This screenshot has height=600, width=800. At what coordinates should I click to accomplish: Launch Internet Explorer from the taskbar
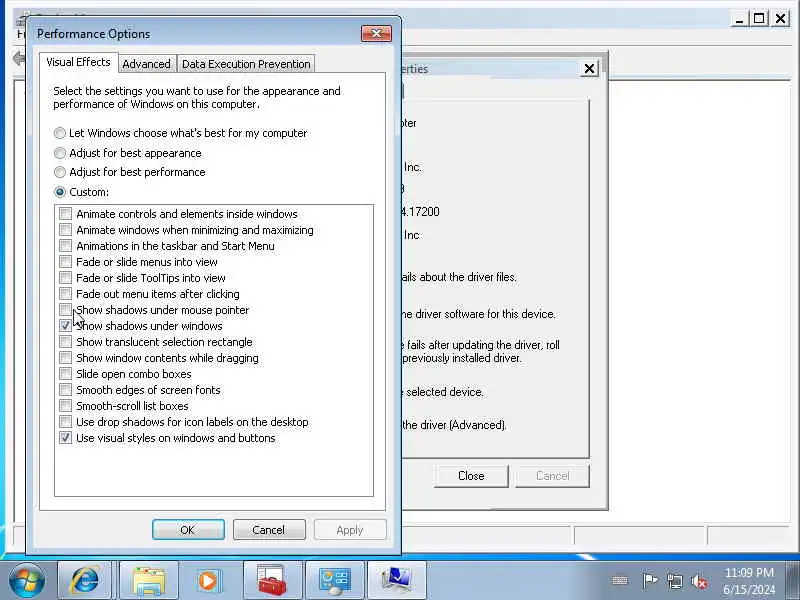[x=85, y=580]
